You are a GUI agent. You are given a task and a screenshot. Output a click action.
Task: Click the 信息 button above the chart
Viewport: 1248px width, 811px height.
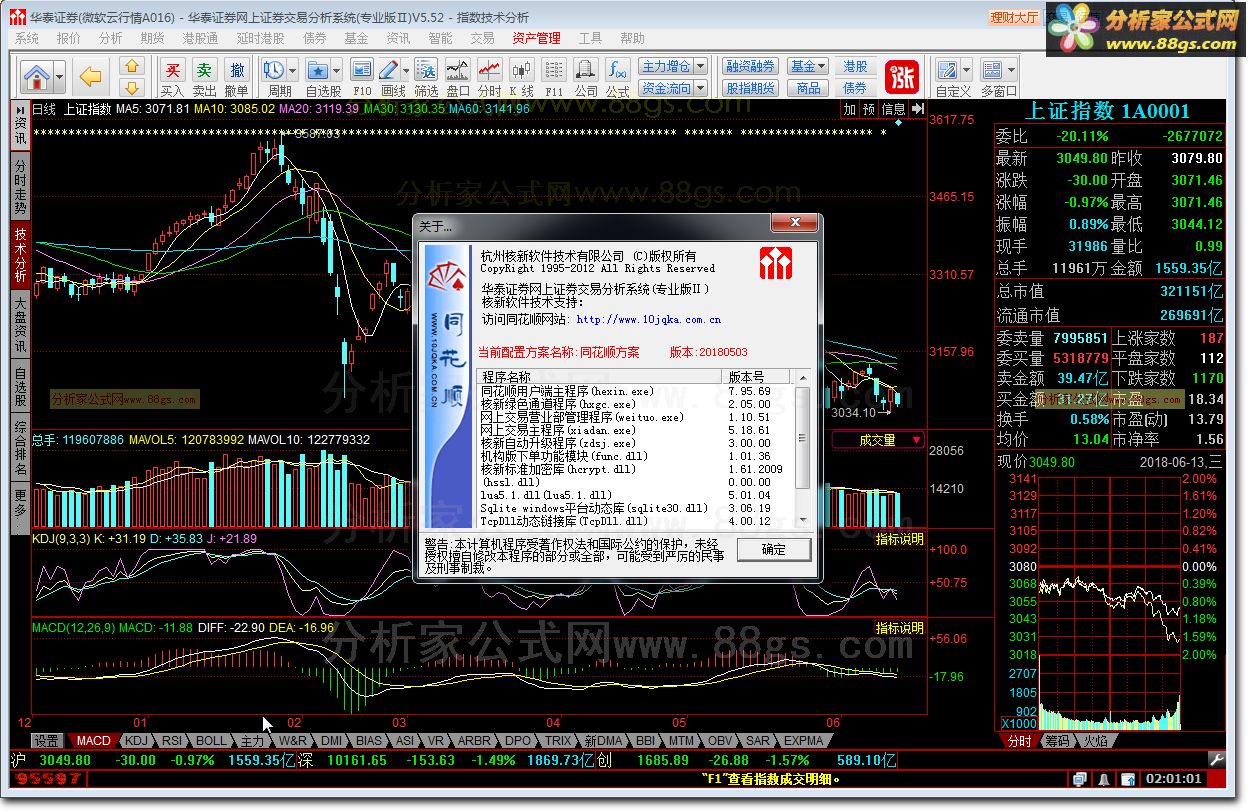[893, 109]
